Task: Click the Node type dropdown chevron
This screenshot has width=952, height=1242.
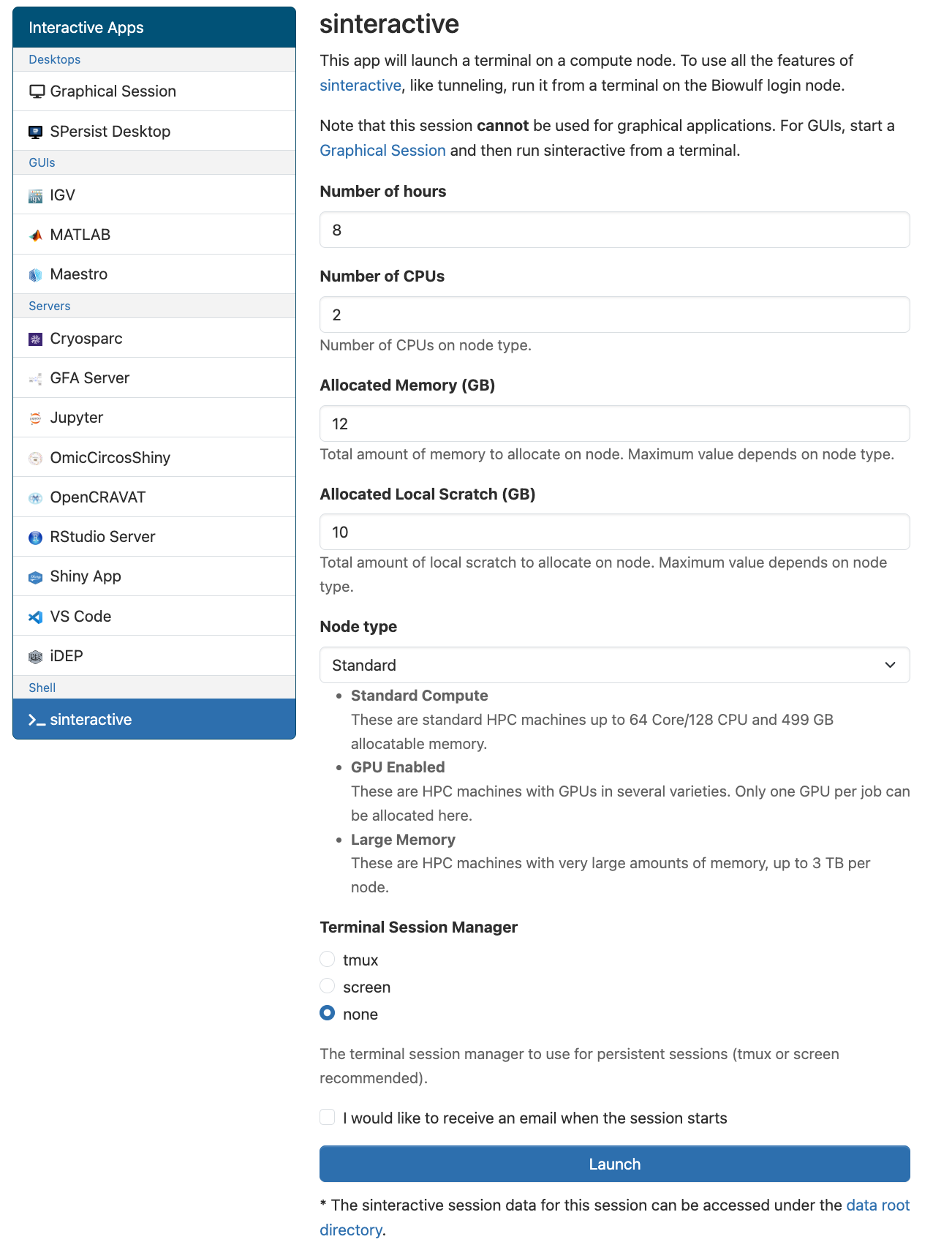Action: [890, 665]
